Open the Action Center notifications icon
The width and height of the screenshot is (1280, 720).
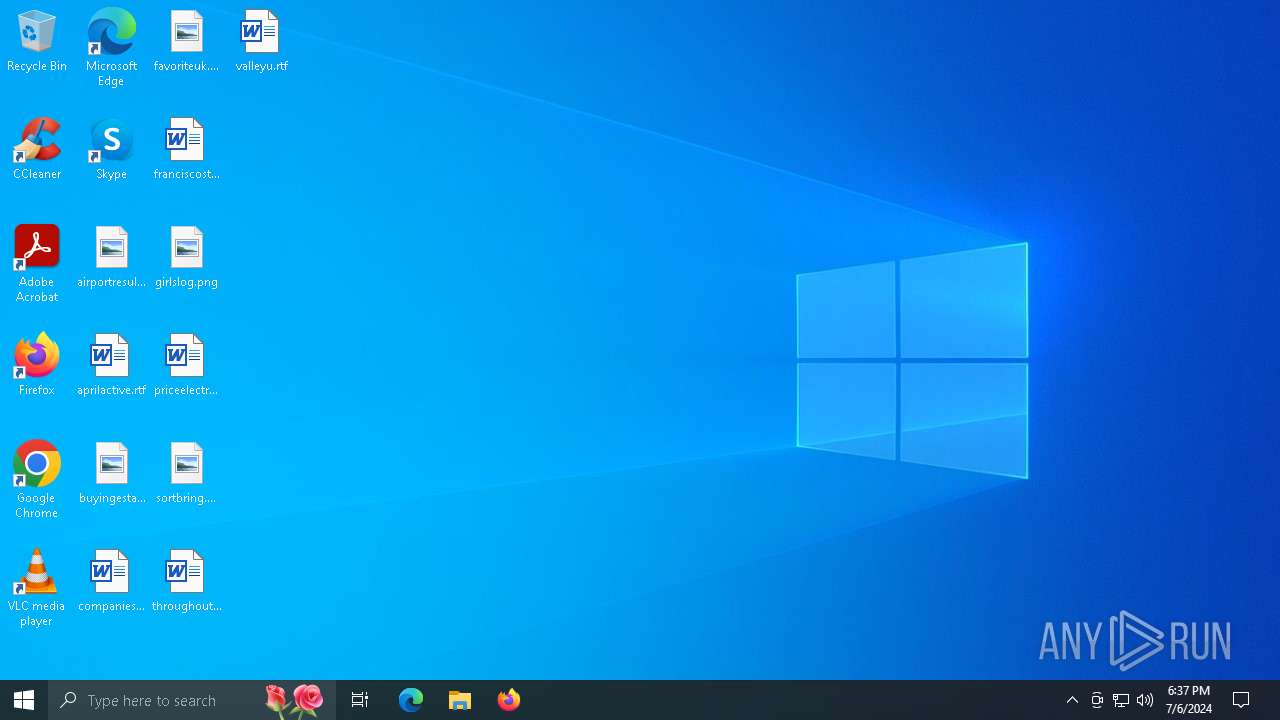(1242, 700)
